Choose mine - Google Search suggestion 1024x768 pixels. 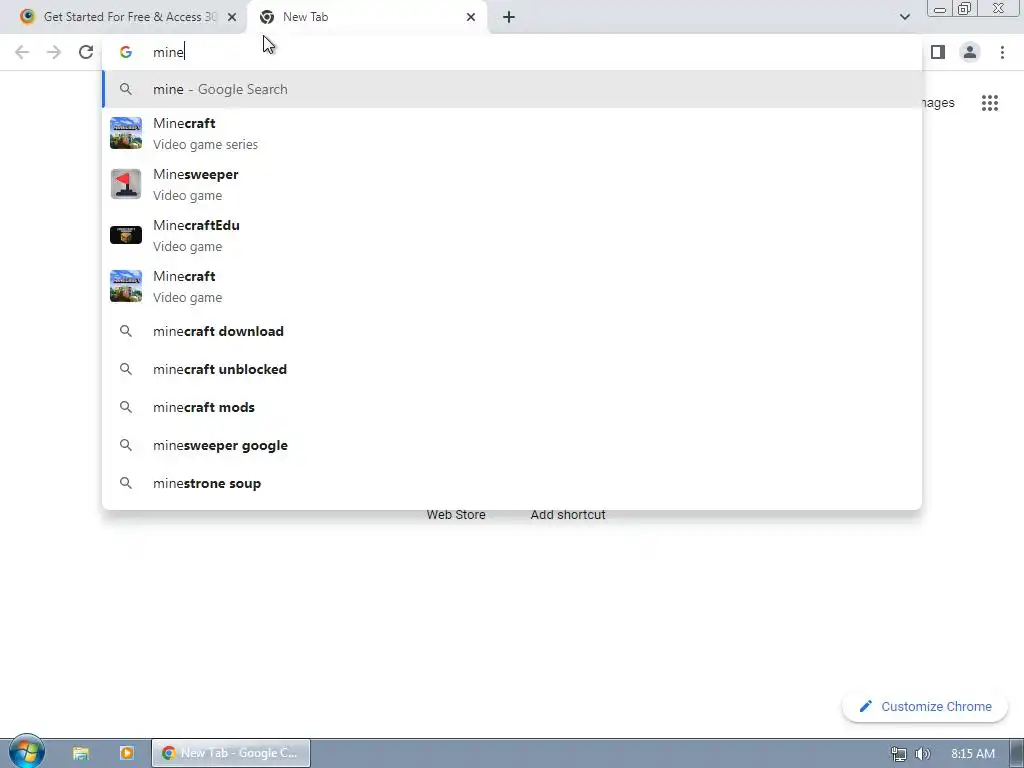(512, 89)
